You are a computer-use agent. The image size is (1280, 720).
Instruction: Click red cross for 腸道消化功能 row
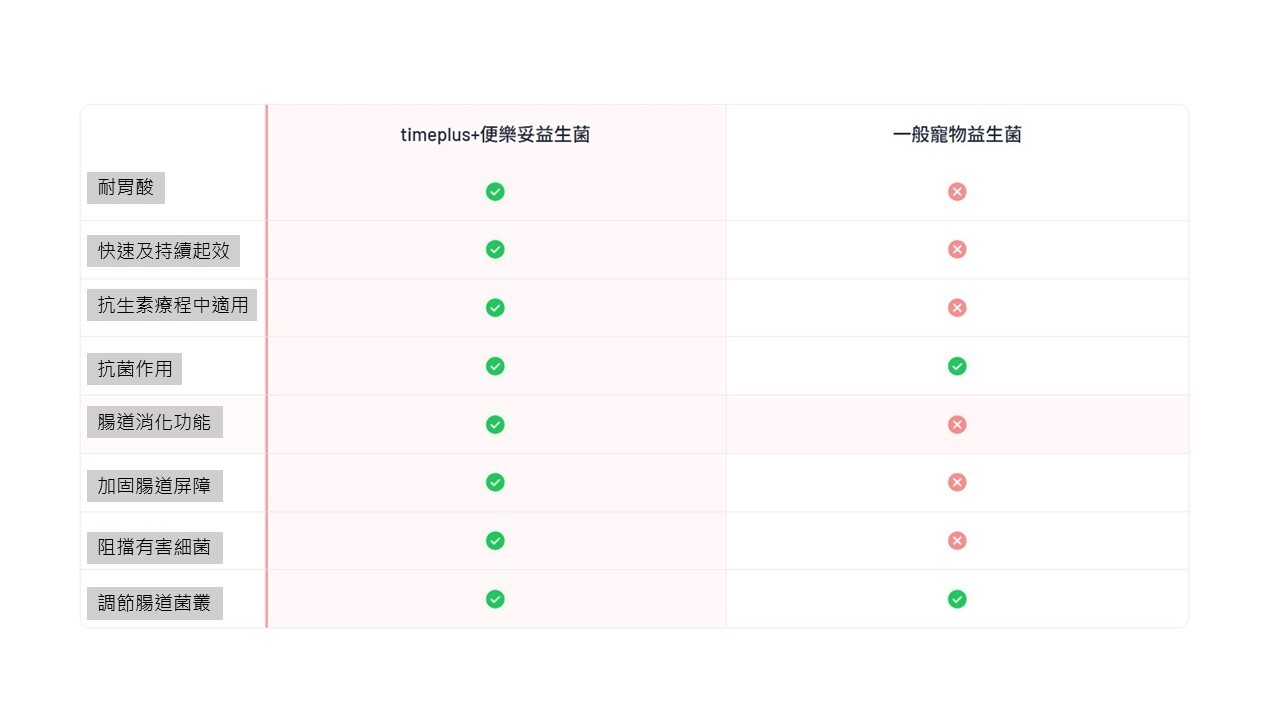[x=957, y=425]
